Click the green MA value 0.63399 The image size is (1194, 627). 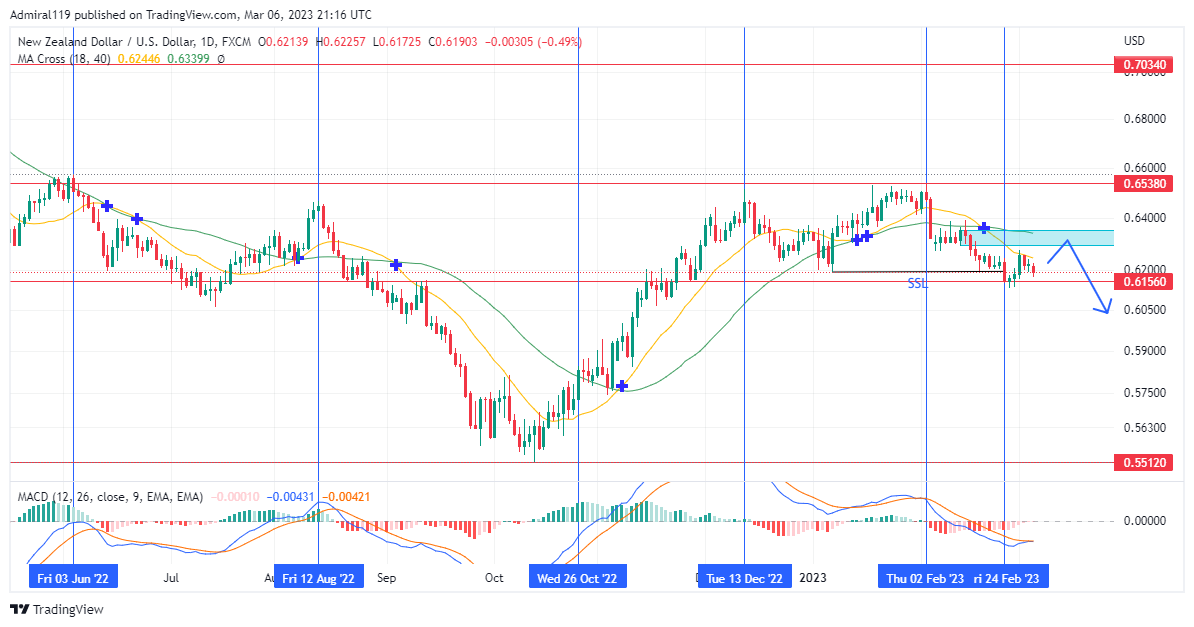point(188,59)
